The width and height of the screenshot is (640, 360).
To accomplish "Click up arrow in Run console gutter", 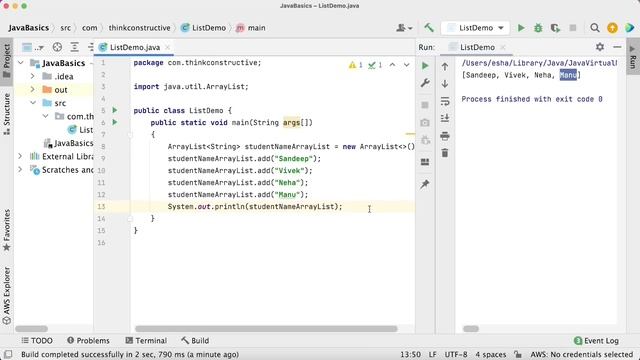I will click(445, 67).
